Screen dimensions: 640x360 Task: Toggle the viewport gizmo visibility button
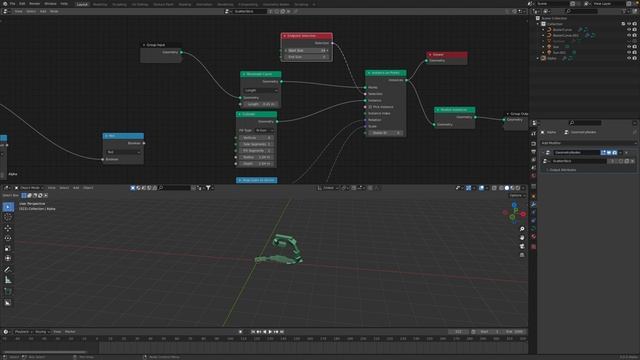click(469, 188)
